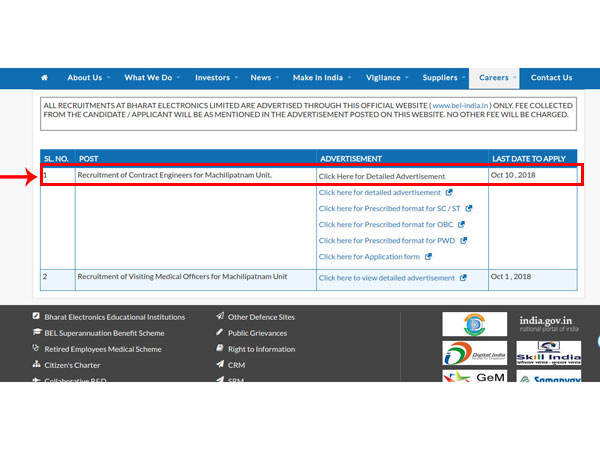Open the What We Do menu
600x450 pixels.
tap(148, 78)
